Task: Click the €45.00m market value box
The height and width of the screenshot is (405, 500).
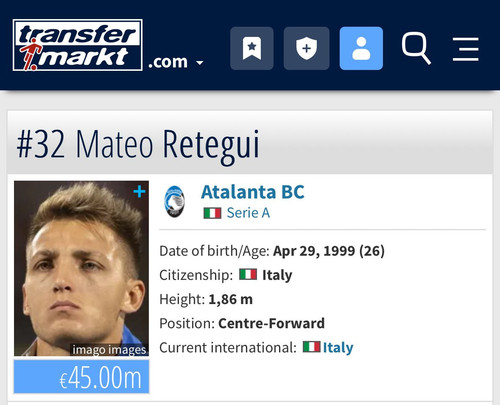Action: [81, 377]
